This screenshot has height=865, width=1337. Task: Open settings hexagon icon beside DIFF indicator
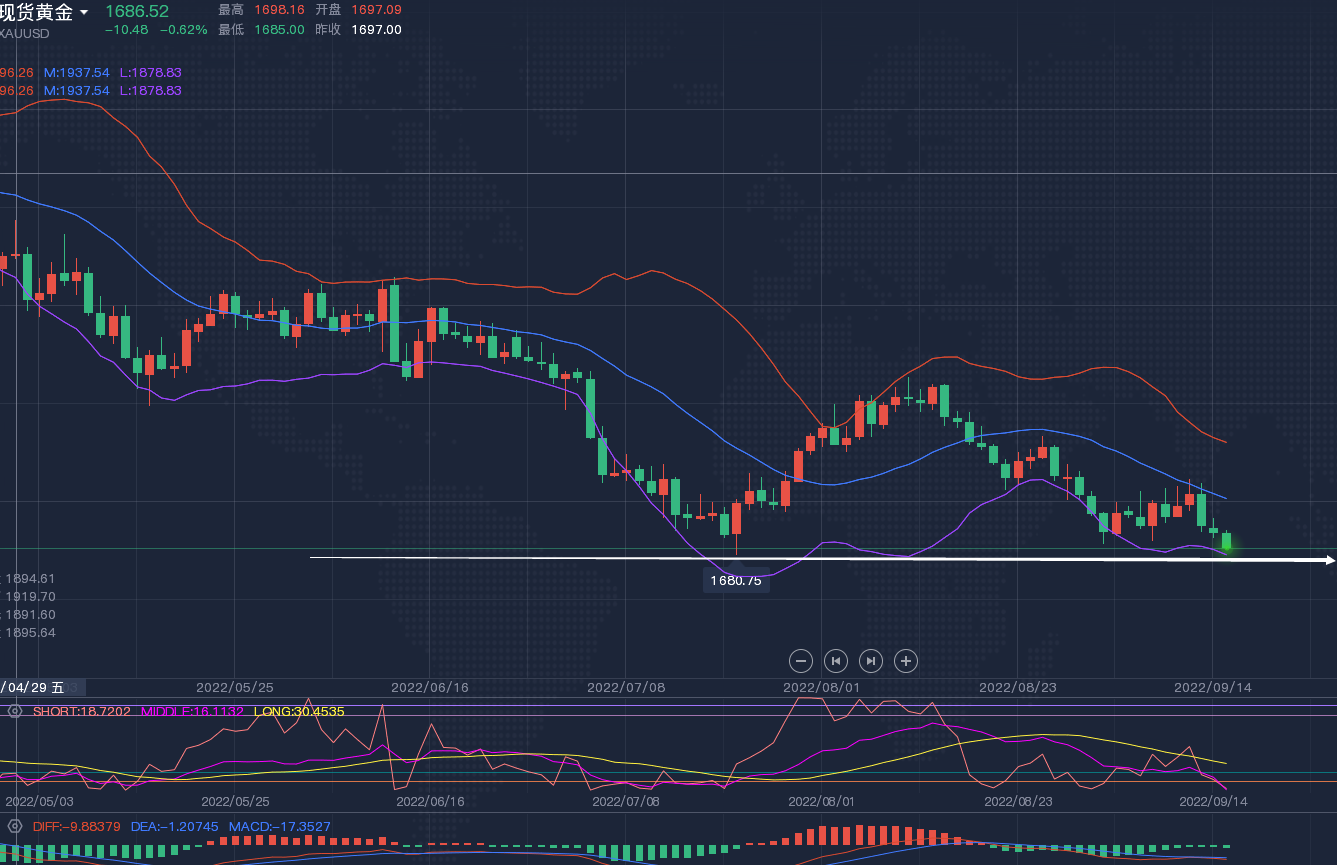click(x=14, y=827)
